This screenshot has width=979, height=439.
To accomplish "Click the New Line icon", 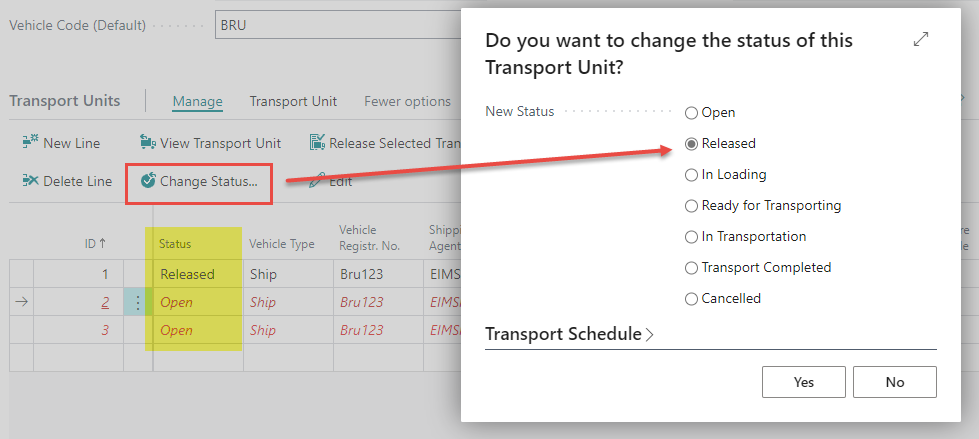I will tap(30, 143).
